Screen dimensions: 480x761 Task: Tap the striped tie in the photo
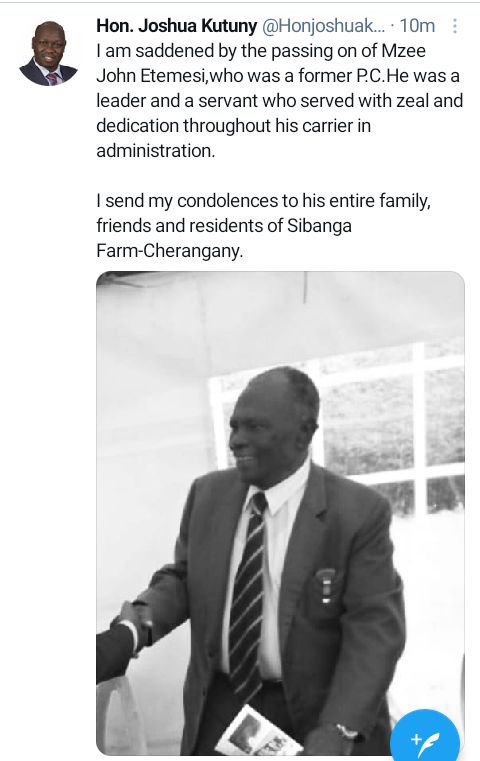(248, 592)
